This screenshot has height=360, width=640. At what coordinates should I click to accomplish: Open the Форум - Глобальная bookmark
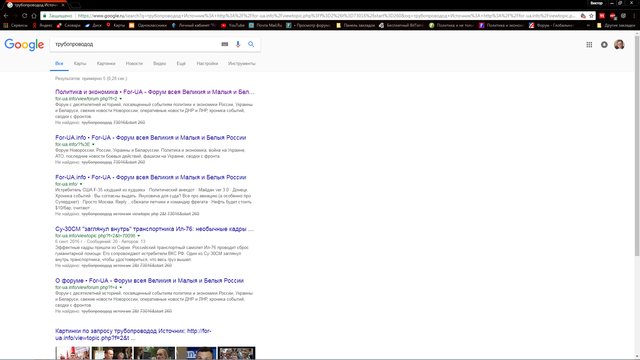pyautogui.click(x=551, y=25)
